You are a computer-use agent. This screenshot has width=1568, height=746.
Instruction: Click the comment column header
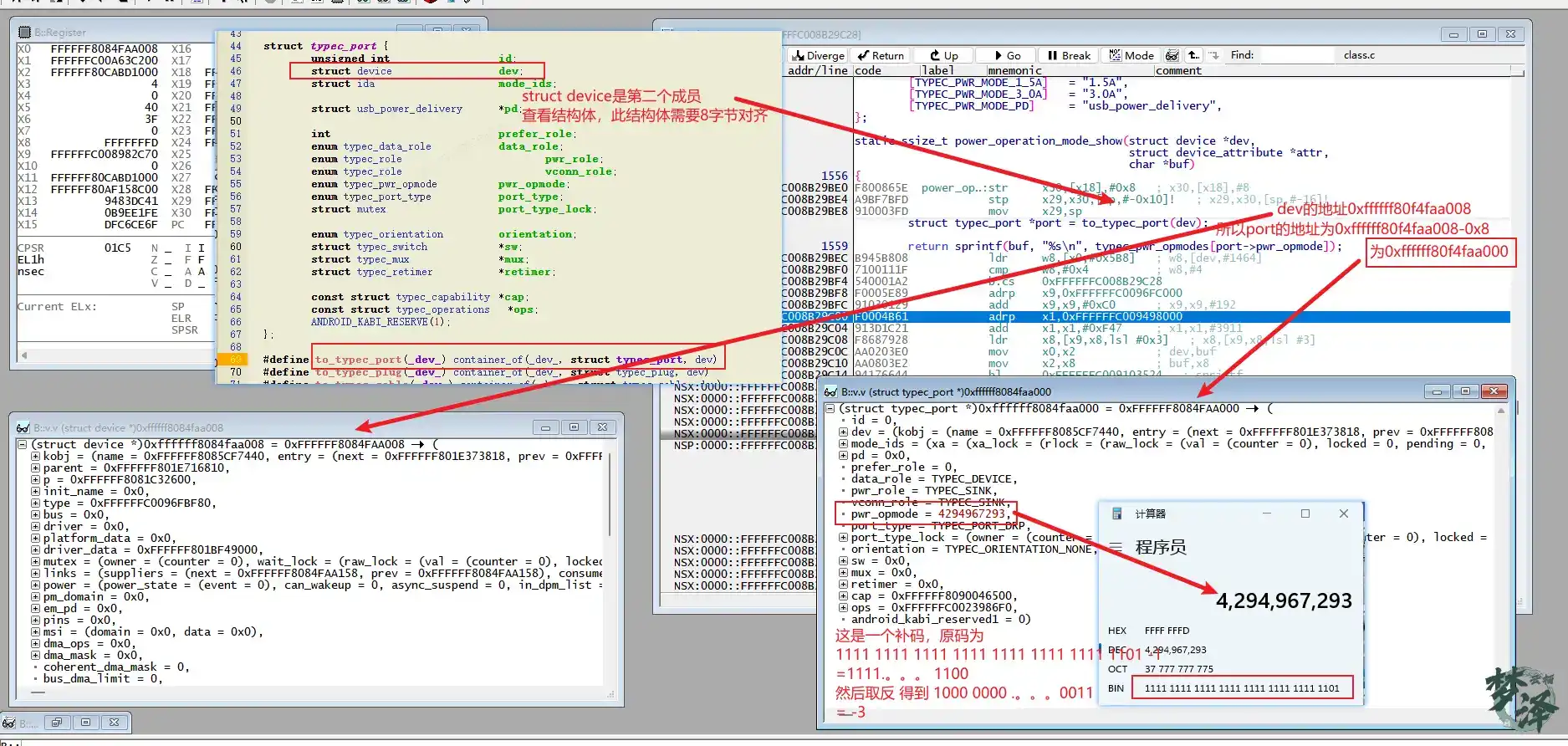point(1178,70)
